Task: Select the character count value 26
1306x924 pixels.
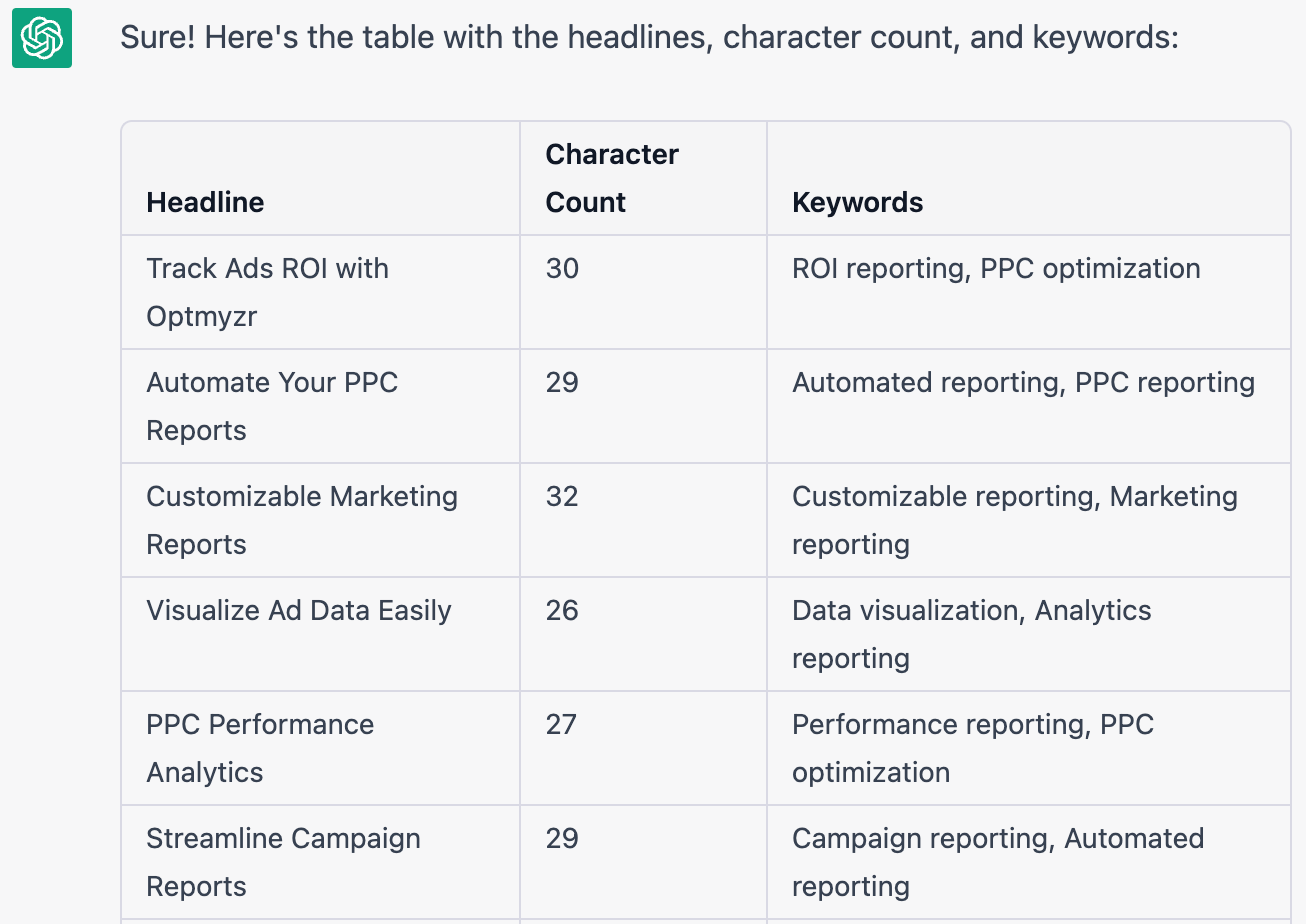Action: (x=562, y=610)
